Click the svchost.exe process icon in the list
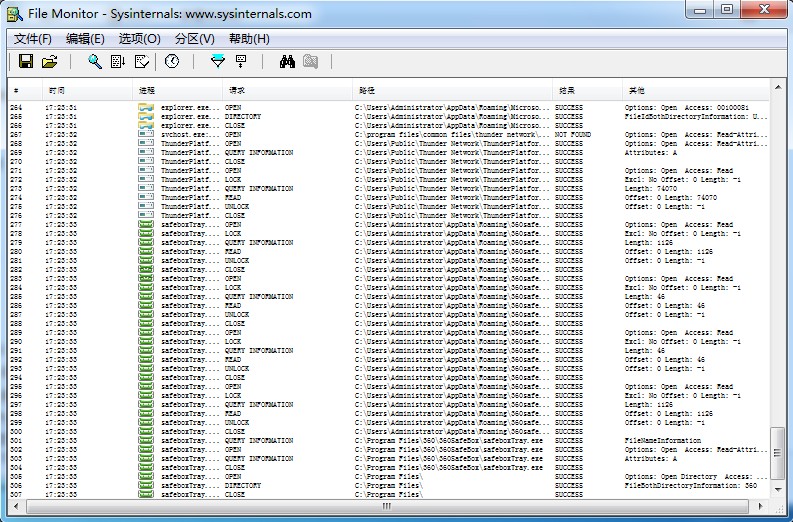This screenshot has width=793, height=522. (x=146, y=134)
